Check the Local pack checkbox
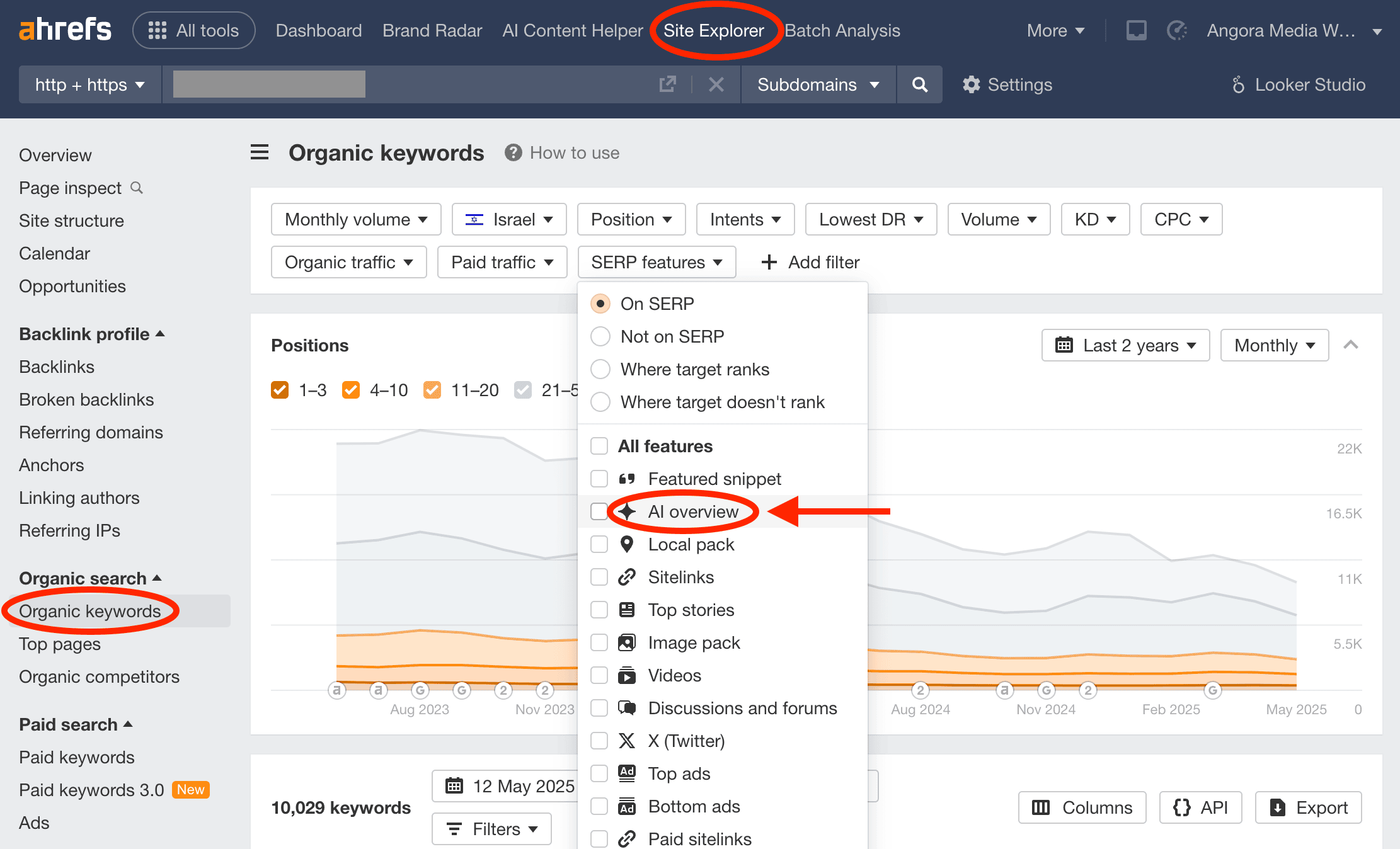1400x849 pixels. point(599,544)
